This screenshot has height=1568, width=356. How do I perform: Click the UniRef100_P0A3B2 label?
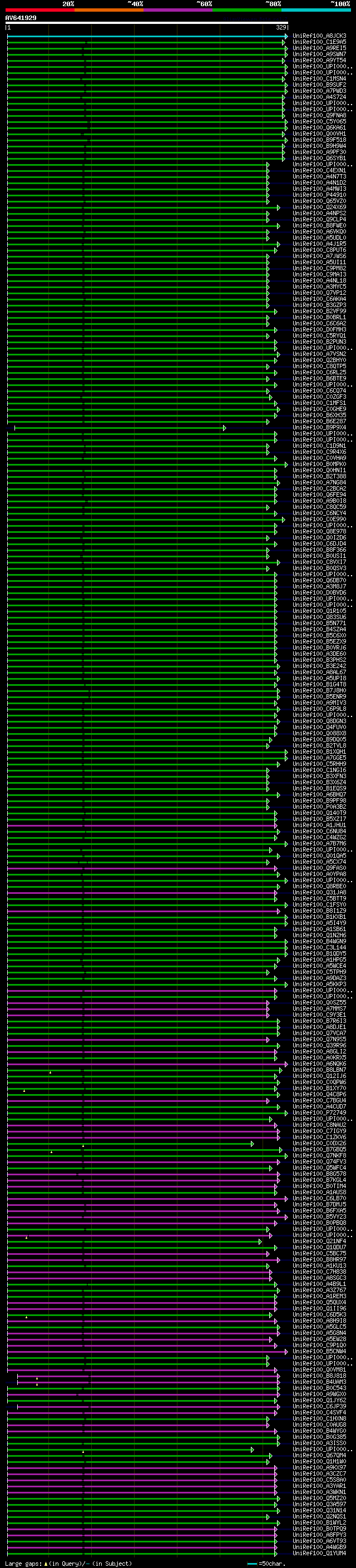319,807
